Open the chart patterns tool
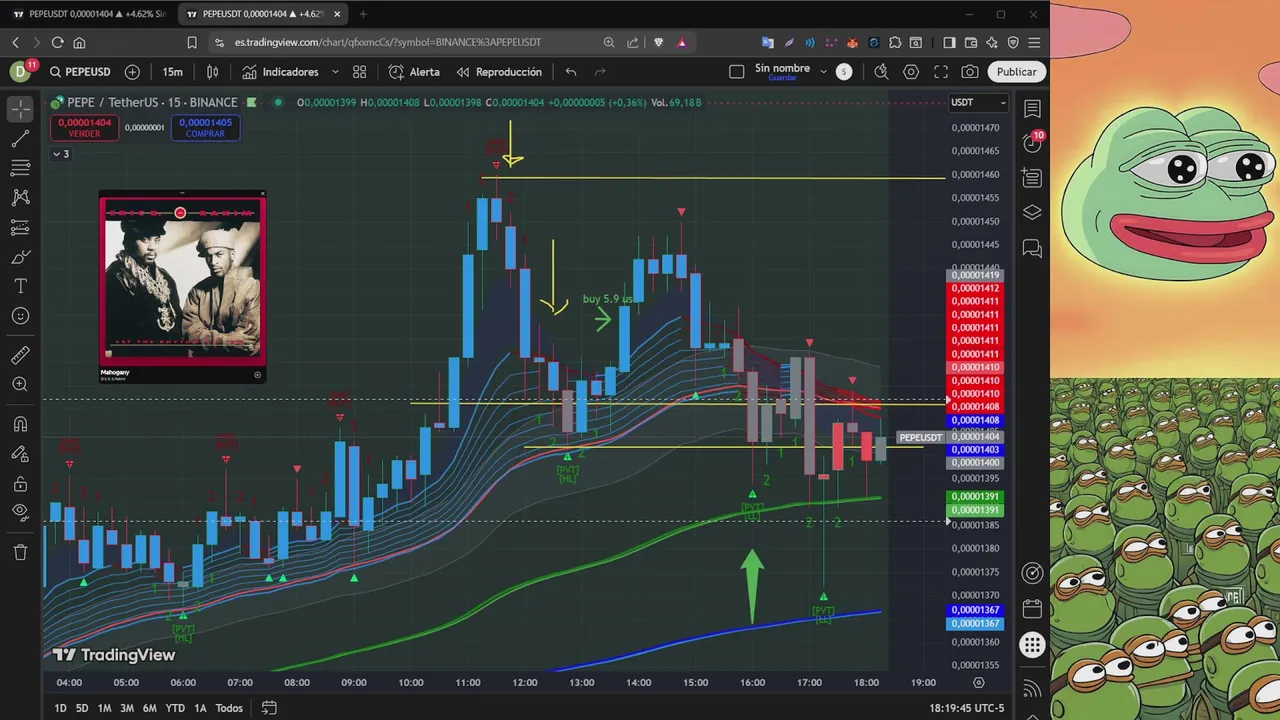Image resolution: width=1280 pixels, height=720 pixels. point(20,198)
